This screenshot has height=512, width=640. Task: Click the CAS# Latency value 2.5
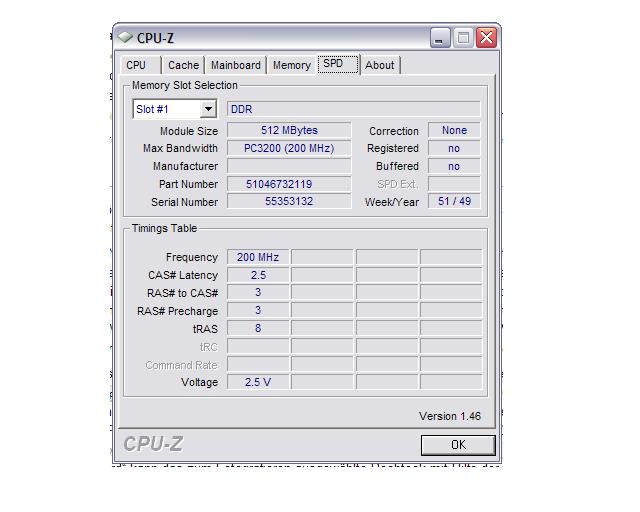click(x=258, y=275)
